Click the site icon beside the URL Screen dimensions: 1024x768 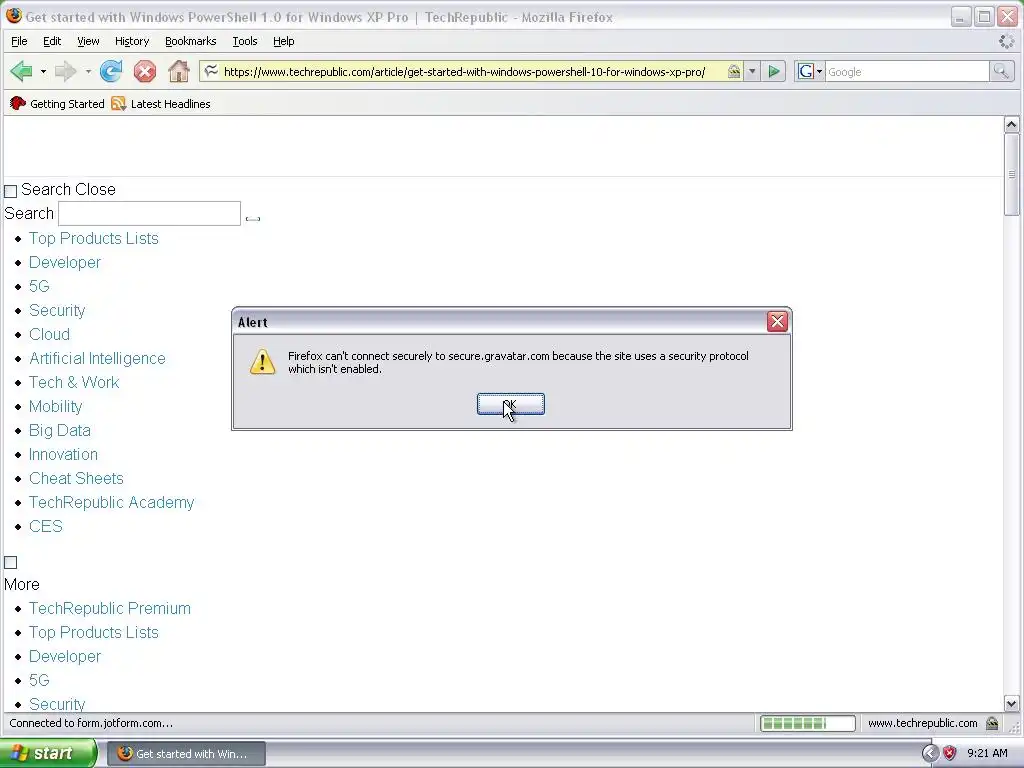coord(210,71)
